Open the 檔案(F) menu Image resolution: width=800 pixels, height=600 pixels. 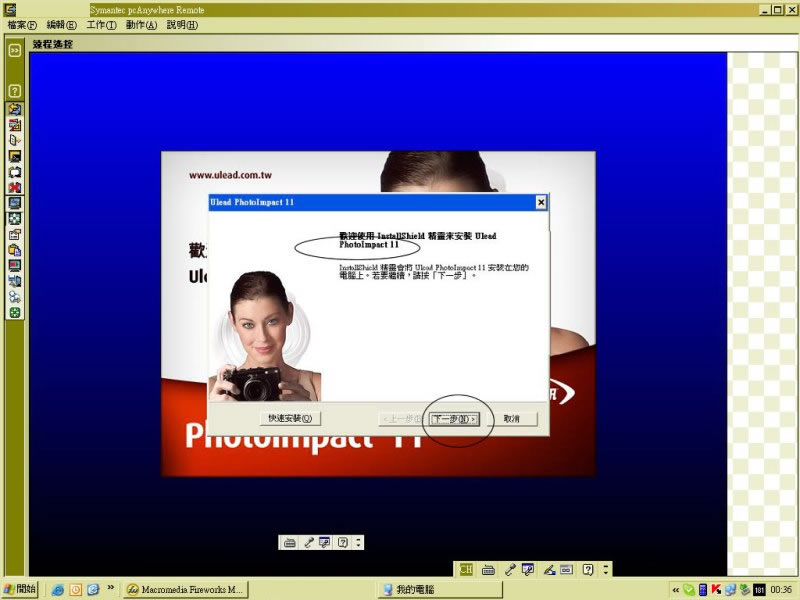(22, 25)
